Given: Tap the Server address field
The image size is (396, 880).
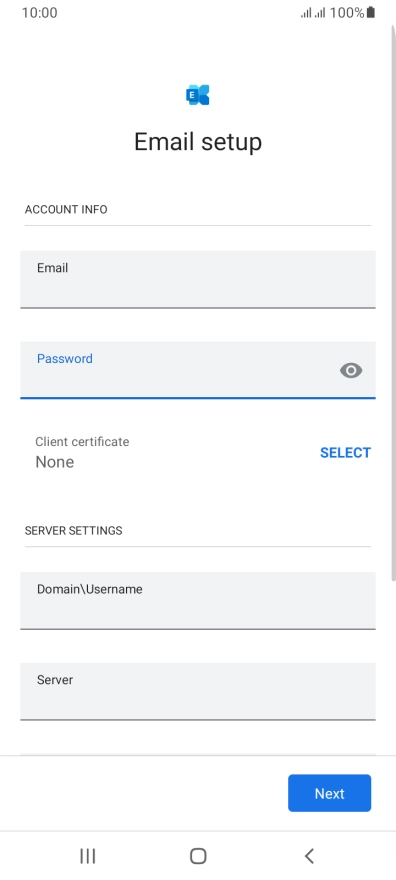Looking at the screenshot, I should click(198, 691).
